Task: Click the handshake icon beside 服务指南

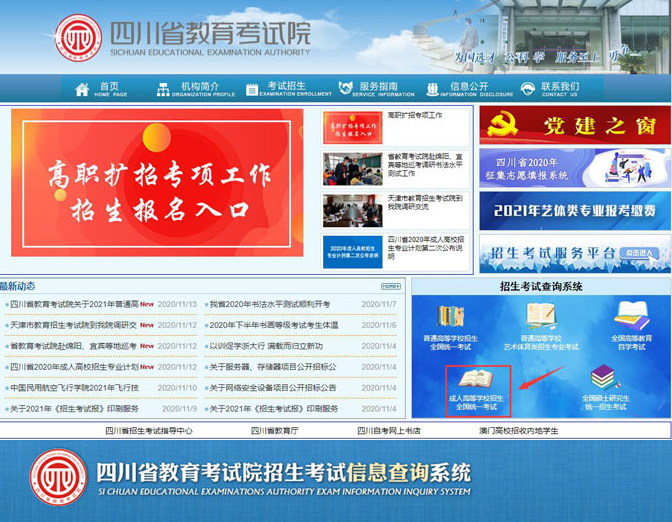Action: tap(345, 89)
